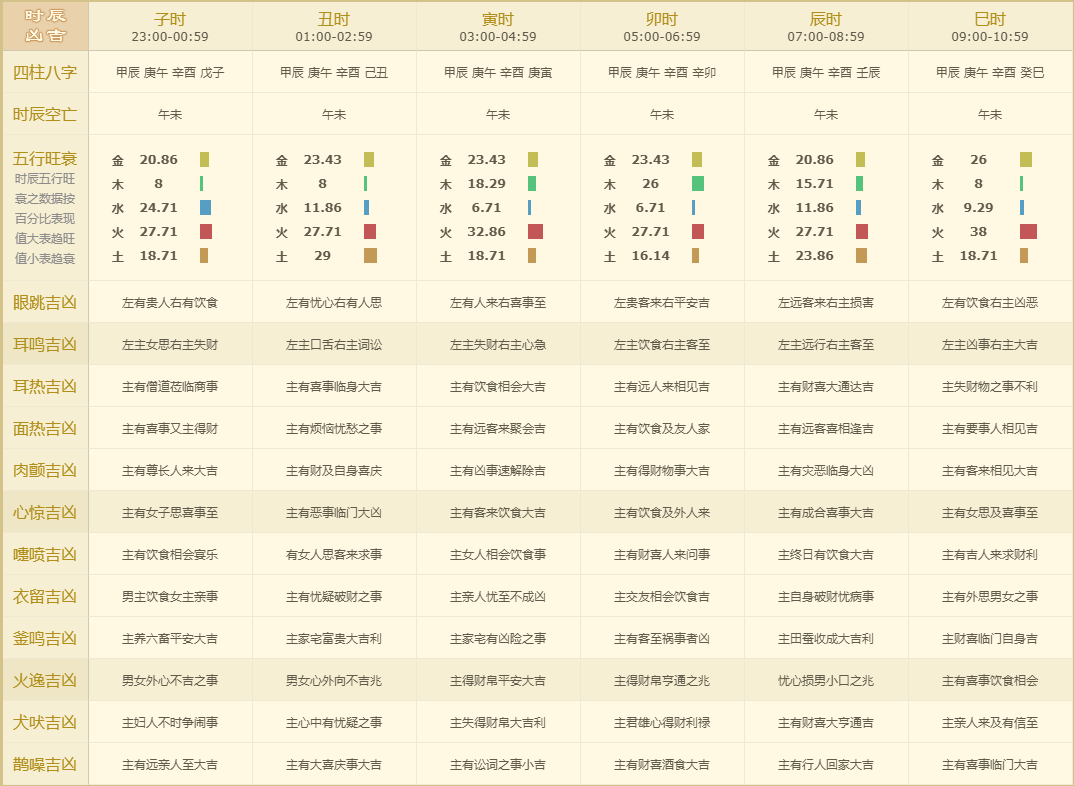The width and height of the screenshot is (1074, 786).
Task: Click the 面热吉凶 row label
Action: (x=45, y=428)
